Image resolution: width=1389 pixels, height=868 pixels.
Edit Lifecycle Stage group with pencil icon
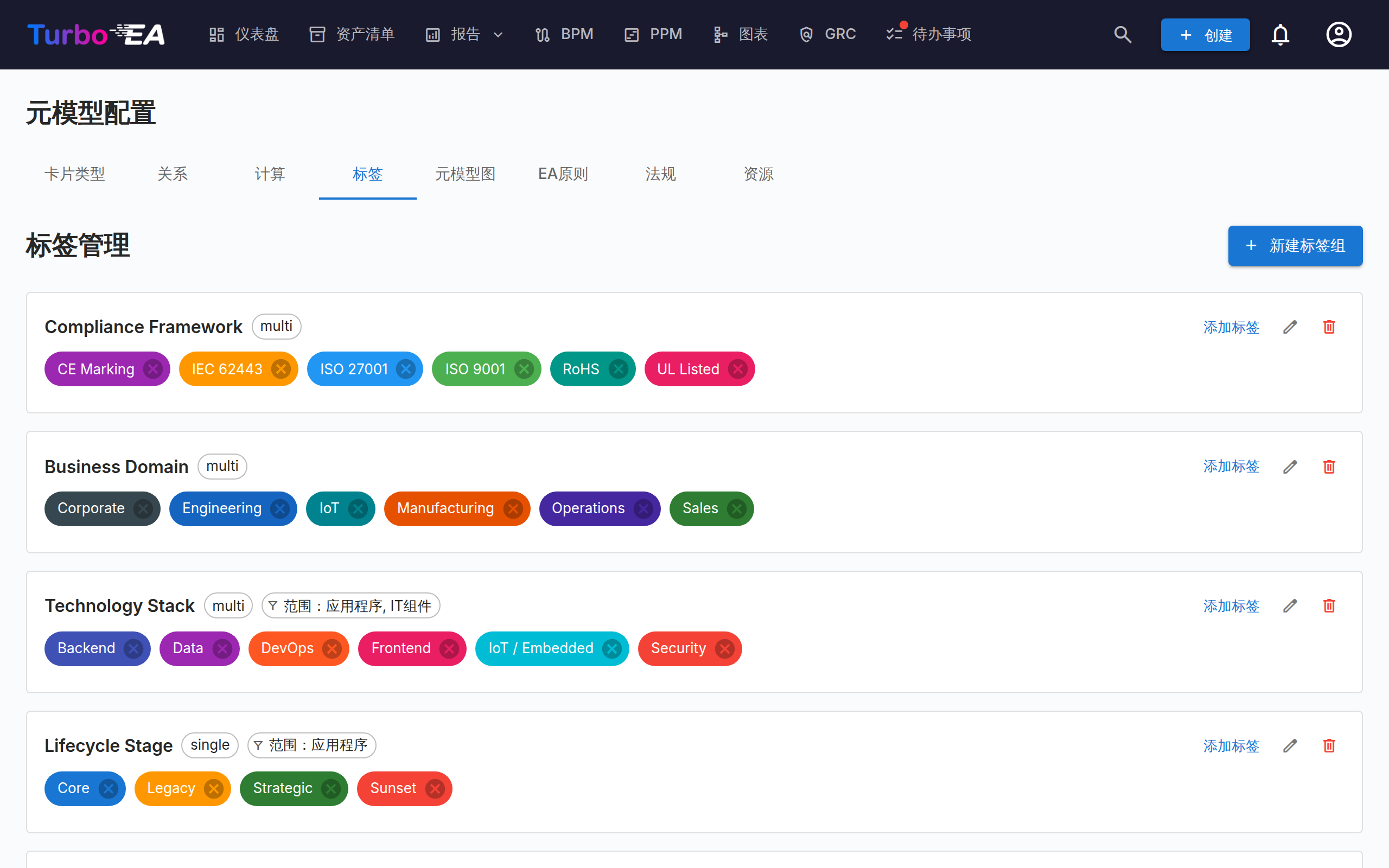pyautogui.click(x=1290, y=746)
